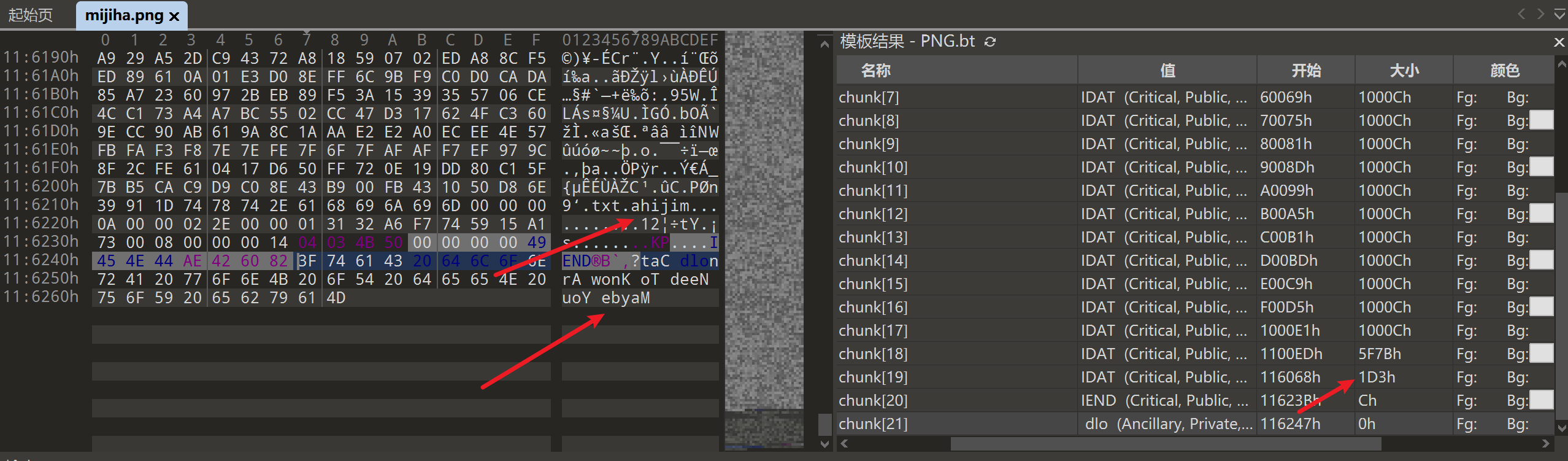Click text 'uoY ebyaM' in ASCII pane
The height and width of the screenshot is (461, 1568).
[606, 298]
